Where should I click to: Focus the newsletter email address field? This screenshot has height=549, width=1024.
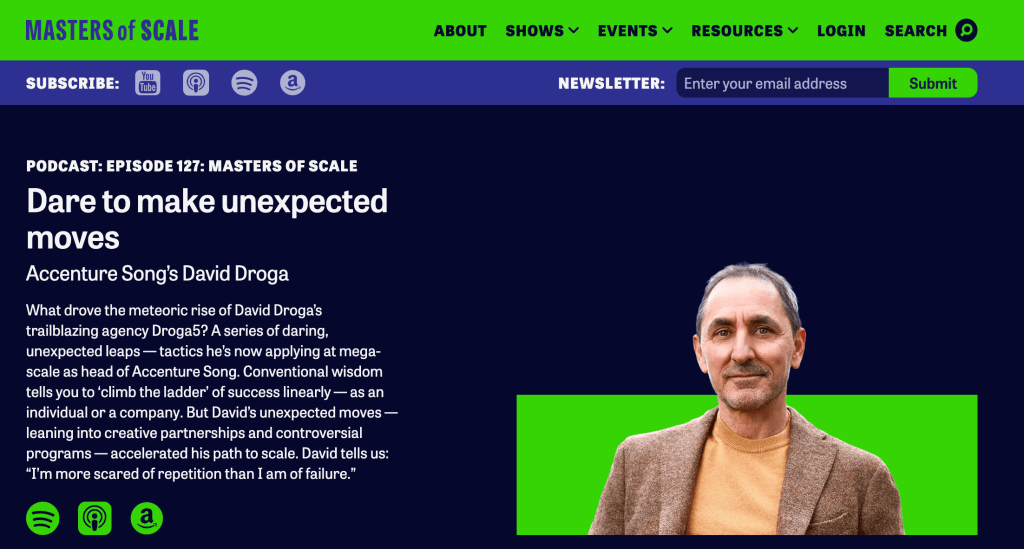tap(782, 83)
